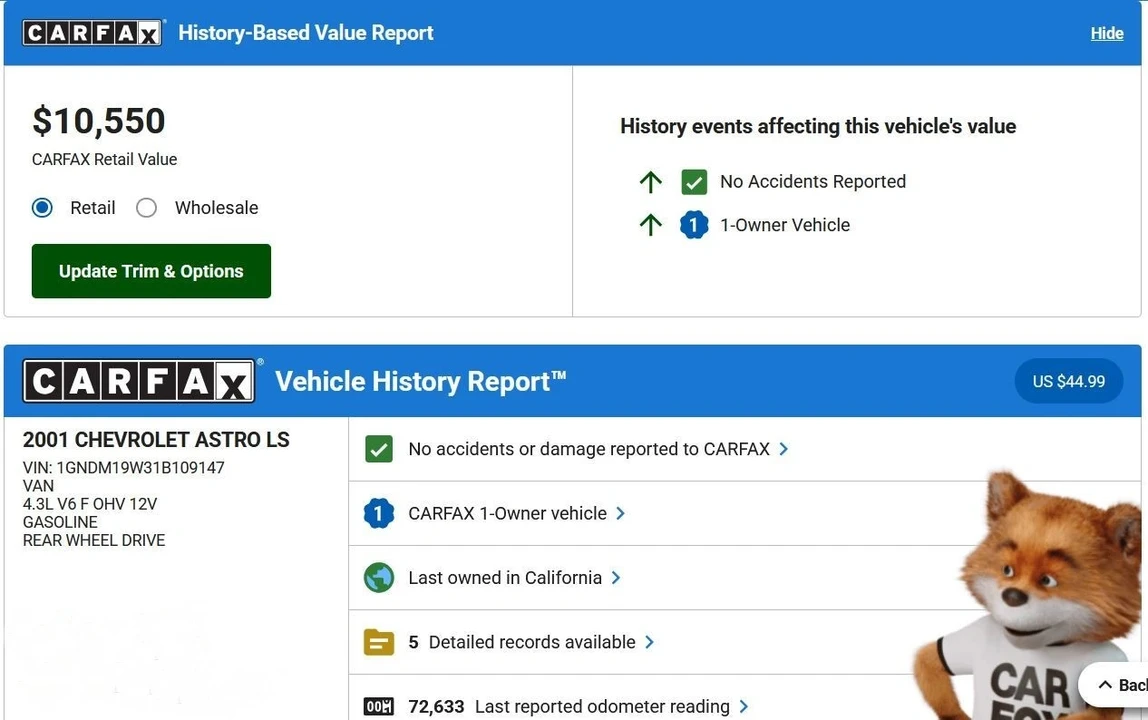Click the 1-Owner Vehicle label in history events
The height and width of the screenshot is (720, 1148).
point(785,225)
